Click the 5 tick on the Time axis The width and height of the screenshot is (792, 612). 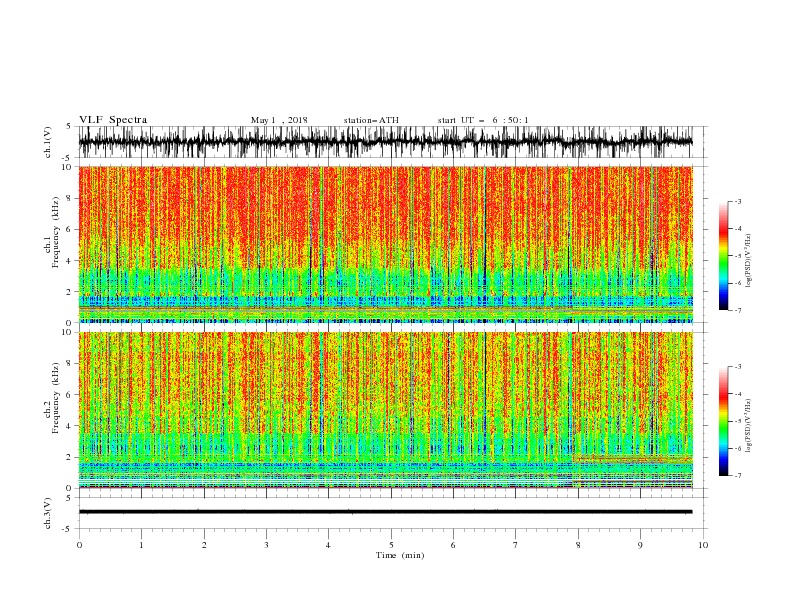click(391, 545)
